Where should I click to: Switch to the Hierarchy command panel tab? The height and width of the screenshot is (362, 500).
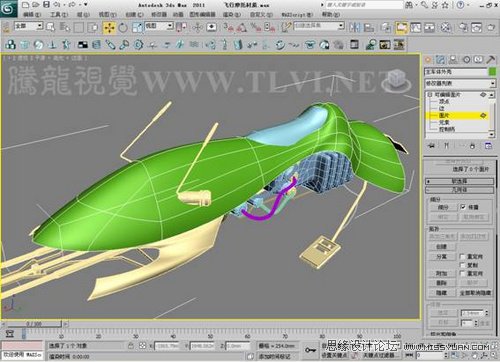coord(453,60)
